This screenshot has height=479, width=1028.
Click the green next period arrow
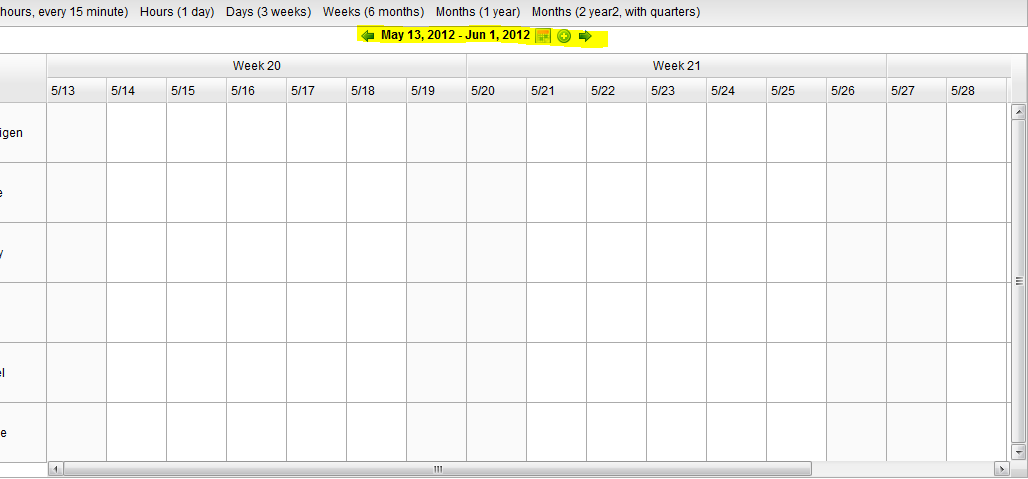[x=585, y=36]
